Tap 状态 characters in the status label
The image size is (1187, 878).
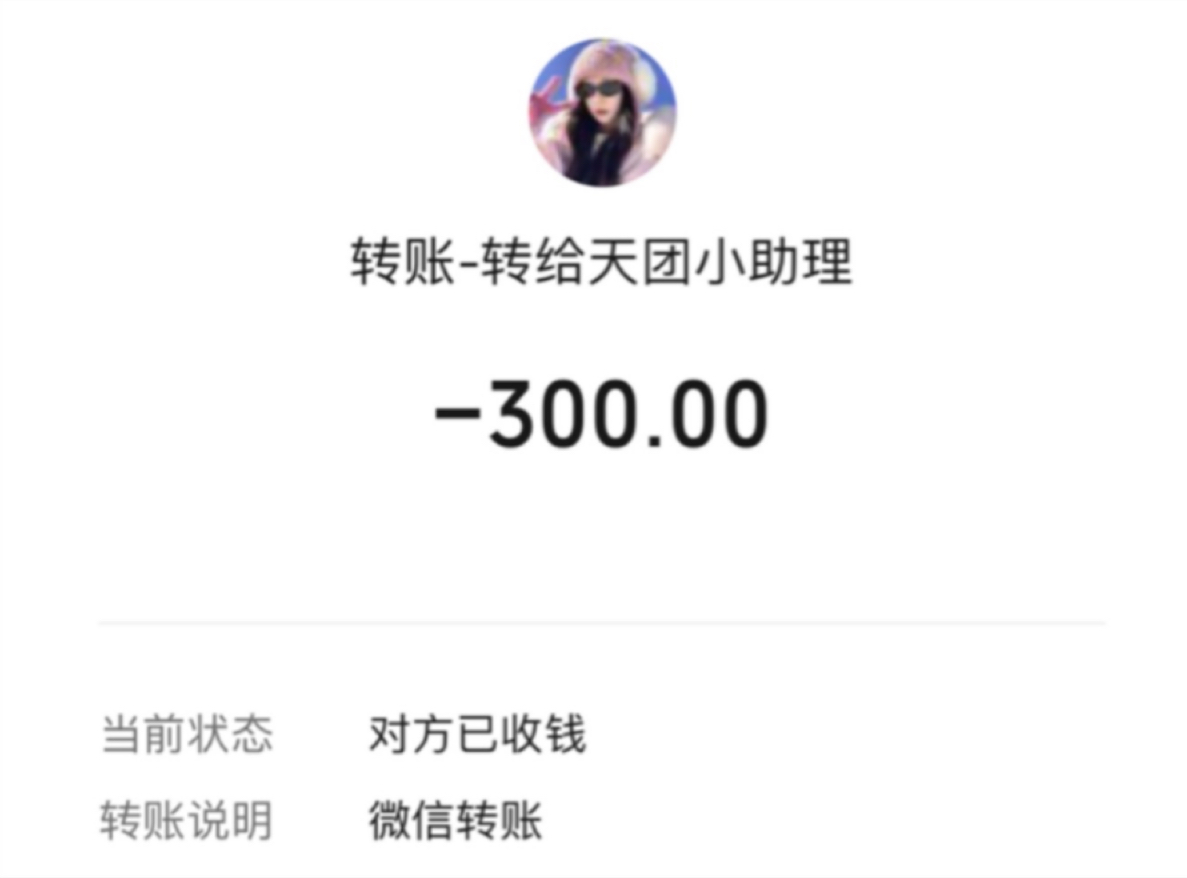(x=230, y=733)
